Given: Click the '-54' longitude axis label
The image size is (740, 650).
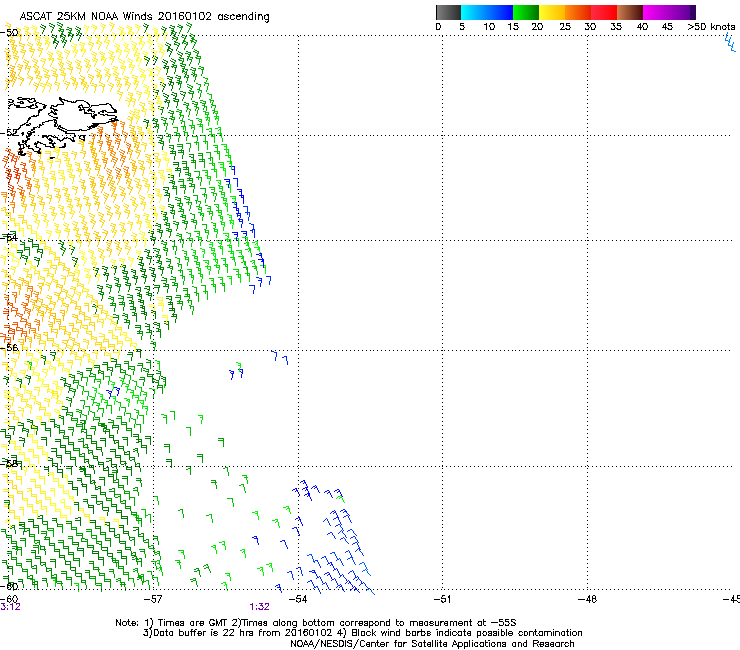Looking at the screenshot, I should 297,599.
